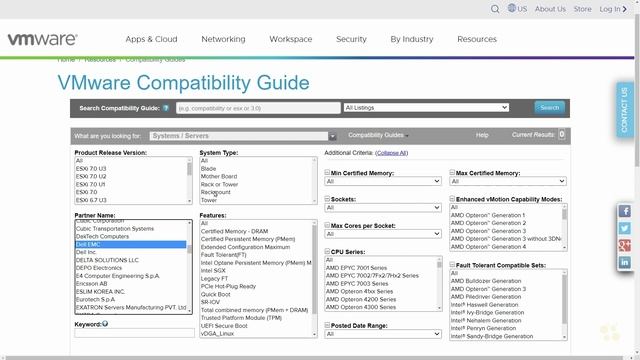Click the Help link in filter bar
640x360 pixels.
pyautogui.click(x=482, y=135)
